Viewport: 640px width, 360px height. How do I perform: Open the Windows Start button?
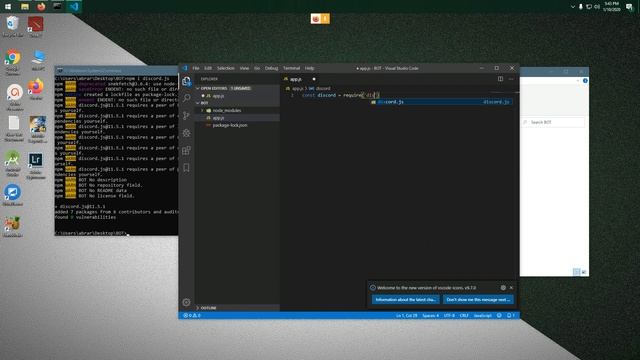(8, 7)
